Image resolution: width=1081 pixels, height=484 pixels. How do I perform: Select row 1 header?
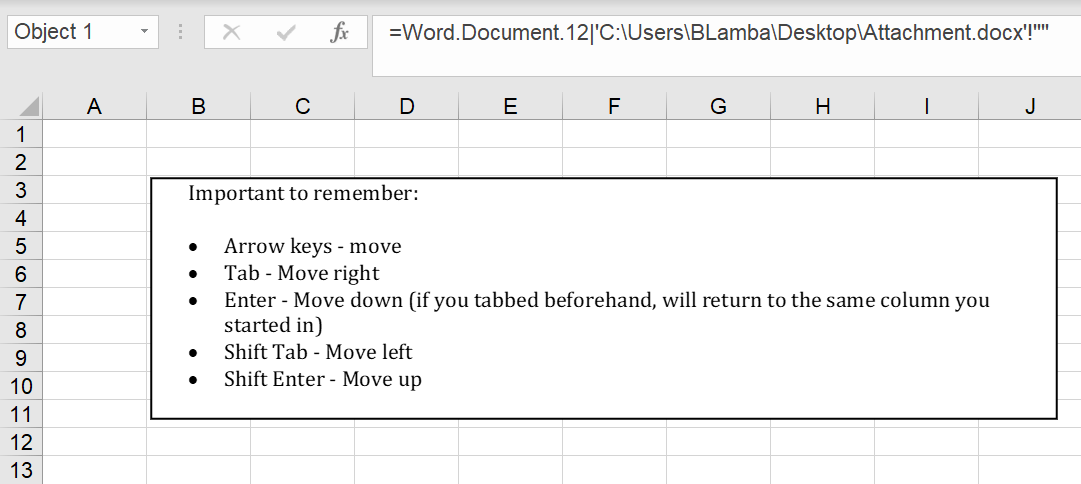(x=21, y=134)
